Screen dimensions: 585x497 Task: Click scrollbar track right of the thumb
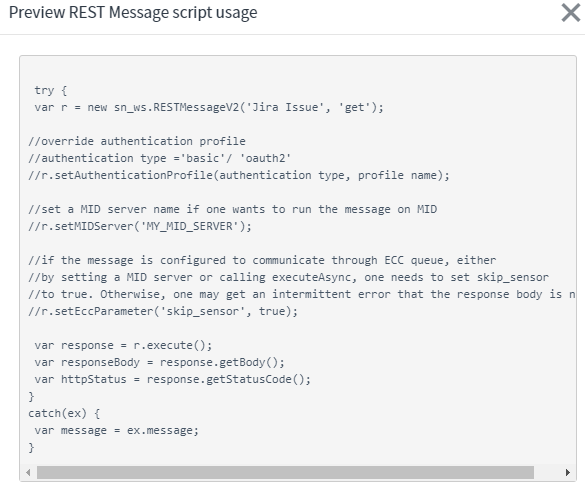[547, 472]
